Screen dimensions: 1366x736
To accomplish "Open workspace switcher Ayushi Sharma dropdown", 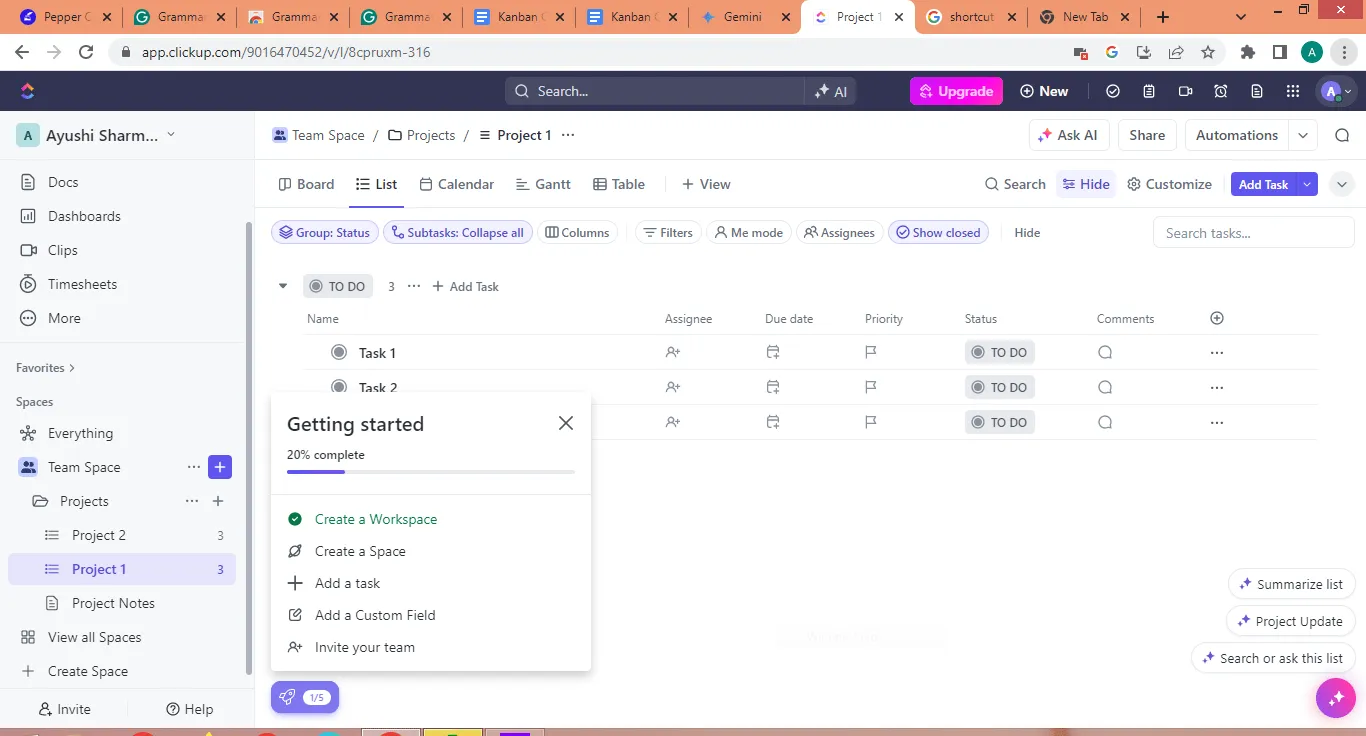I will (96, 135).
